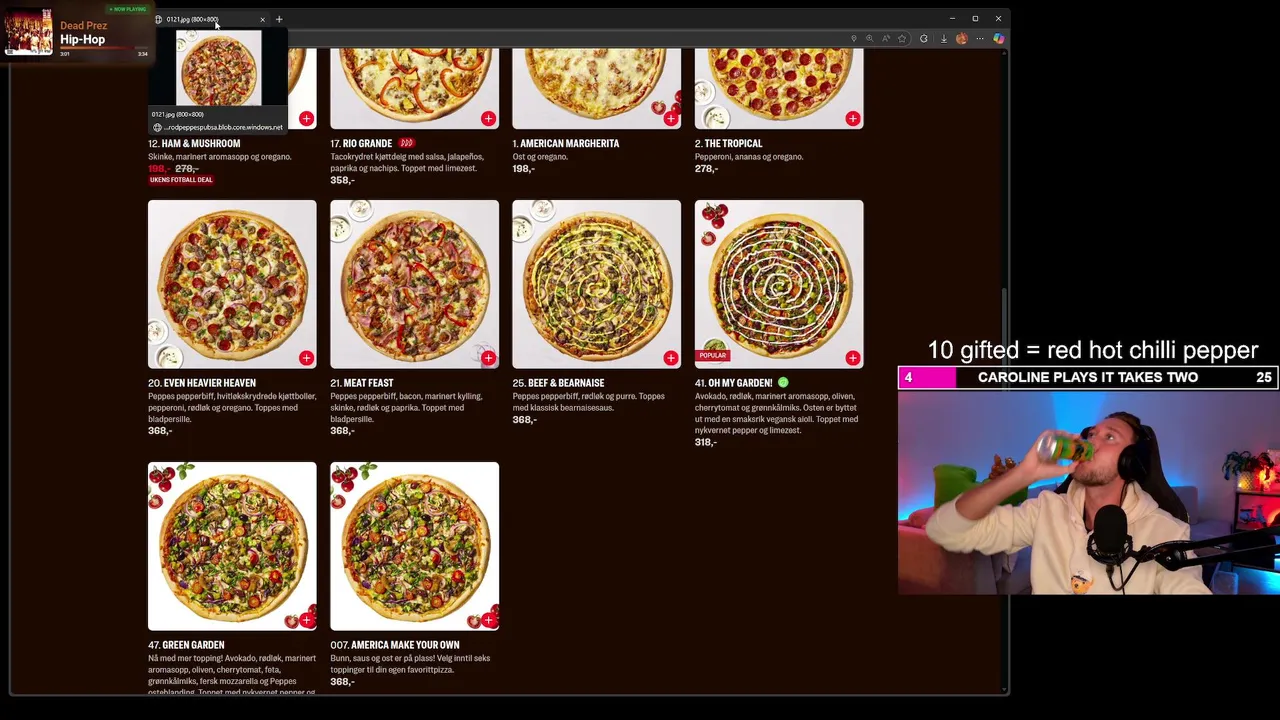This screenshot has height=720, width=1280.
Task: Click the zoom magnifier icon in address bar
Action: coord(869,39)
